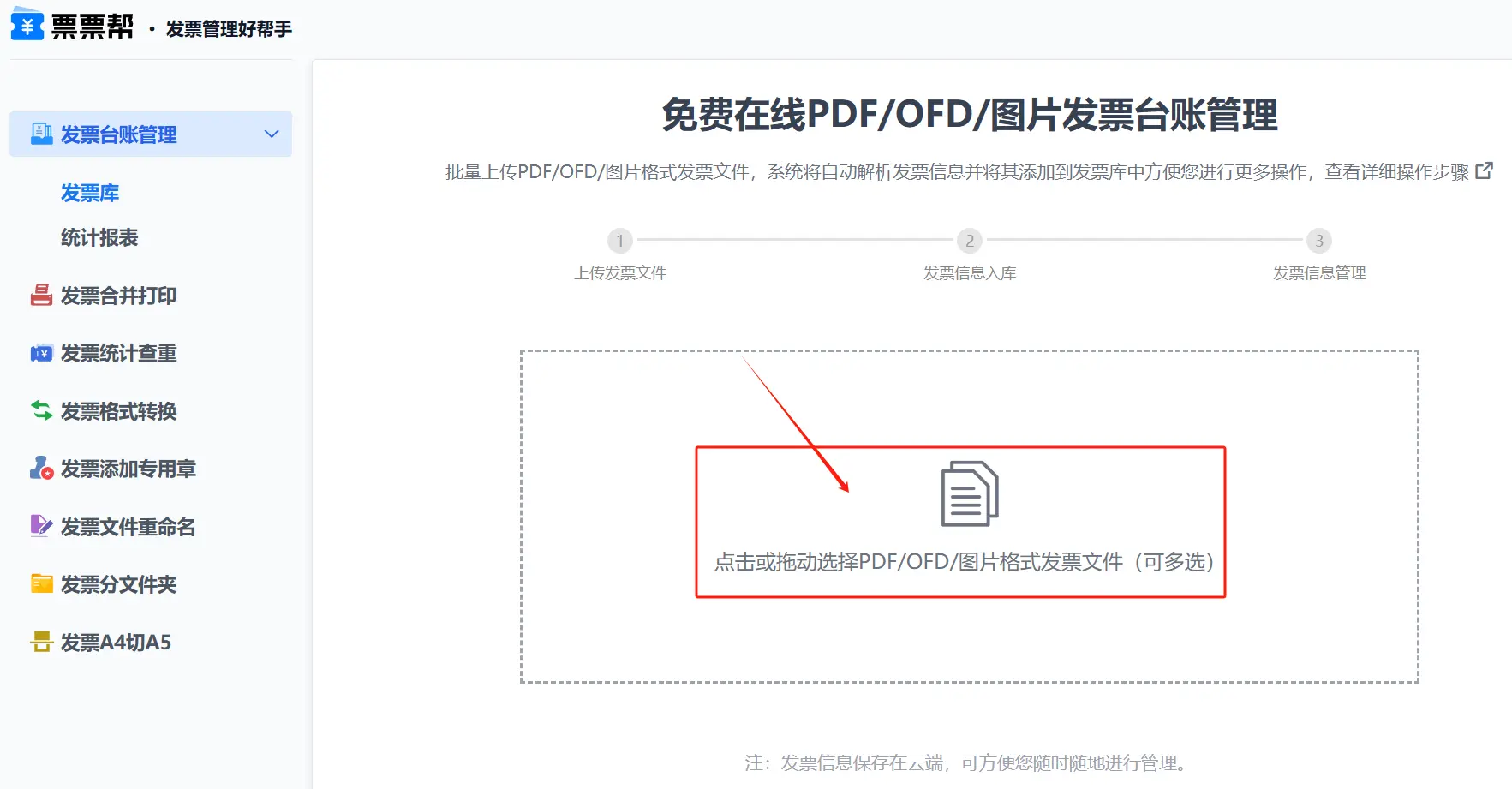Select 发票库 in the sidebar
Viewport: 1512px width, 789px height.
click(90, 194)
